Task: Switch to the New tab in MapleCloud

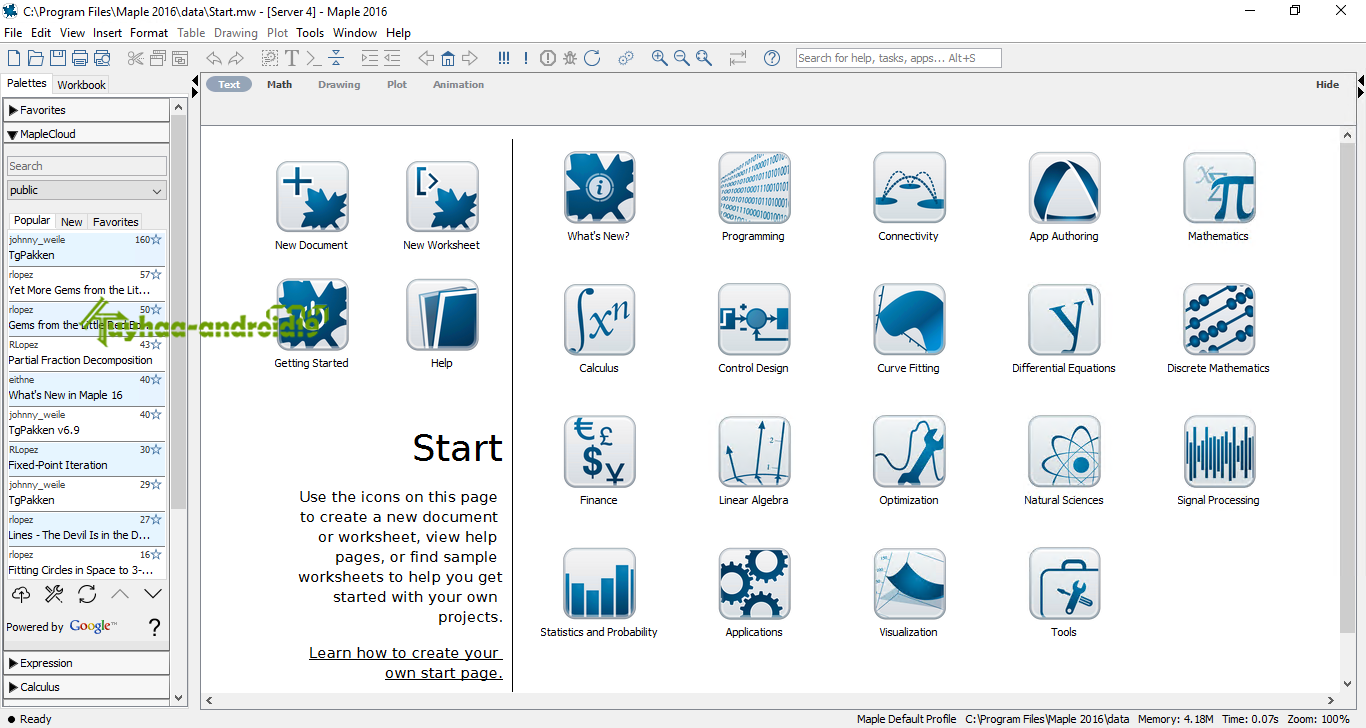Action: pos(72,222)
